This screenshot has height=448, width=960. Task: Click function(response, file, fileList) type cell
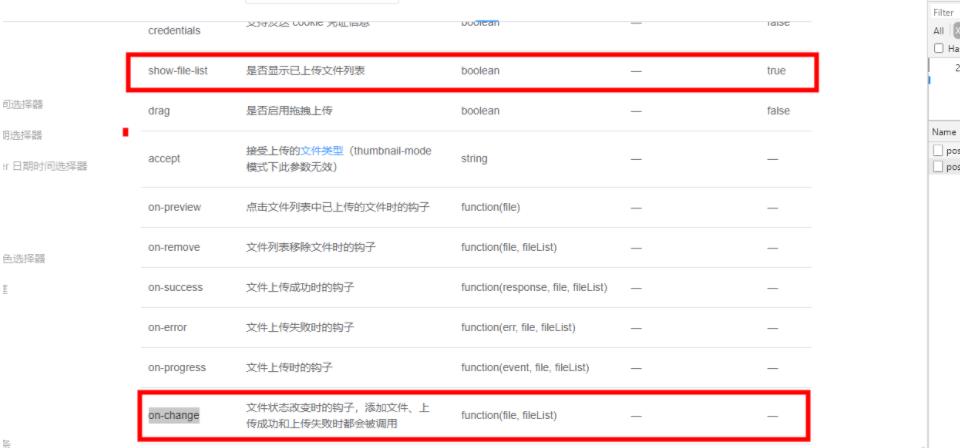534,287
